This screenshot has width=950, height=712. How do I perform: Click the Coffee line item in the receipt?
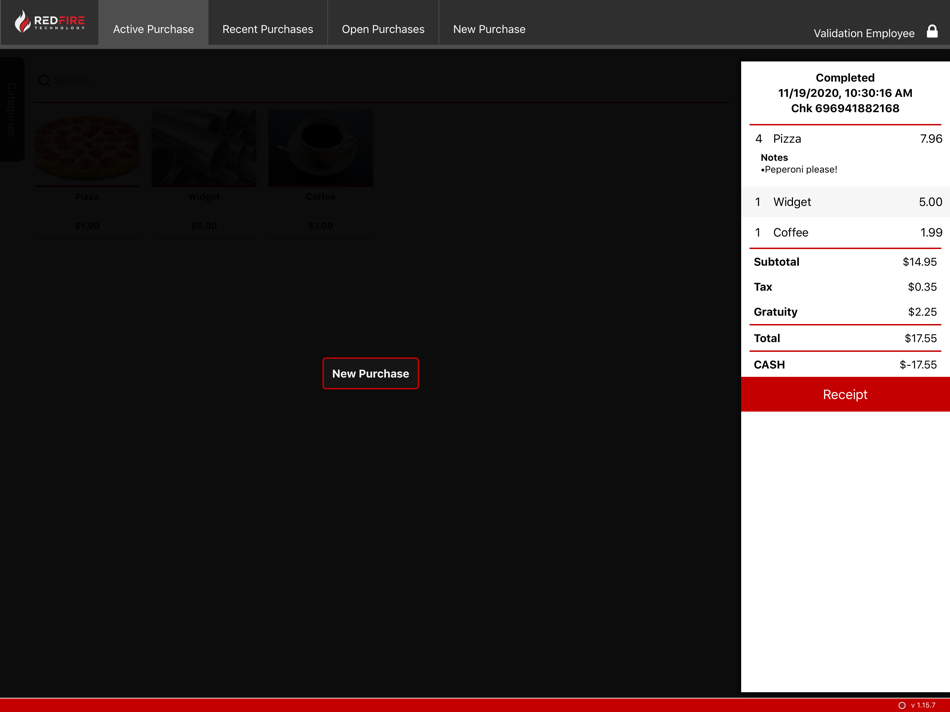tap(845, 232)
